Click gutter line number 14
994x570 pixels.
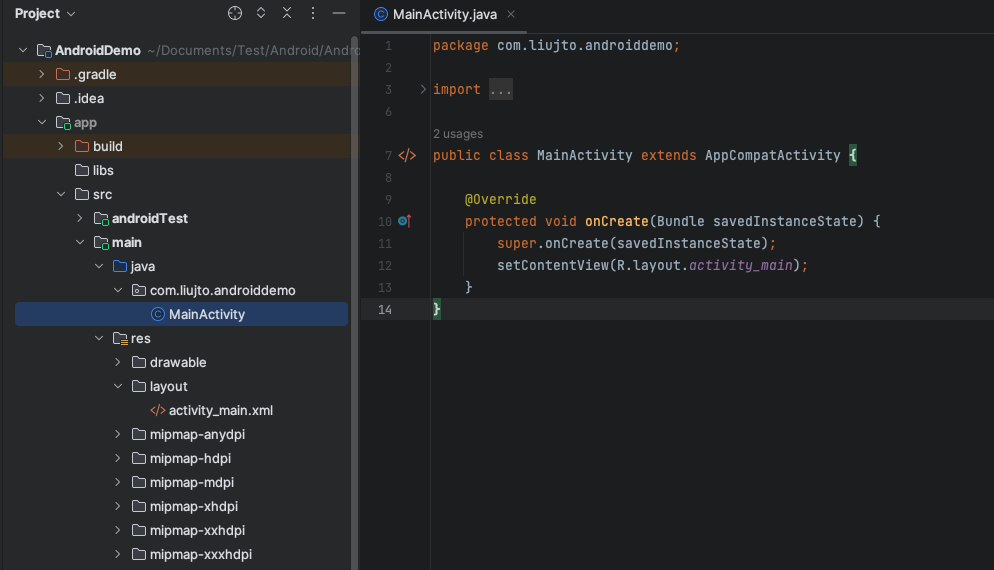[x=385, y=309]
